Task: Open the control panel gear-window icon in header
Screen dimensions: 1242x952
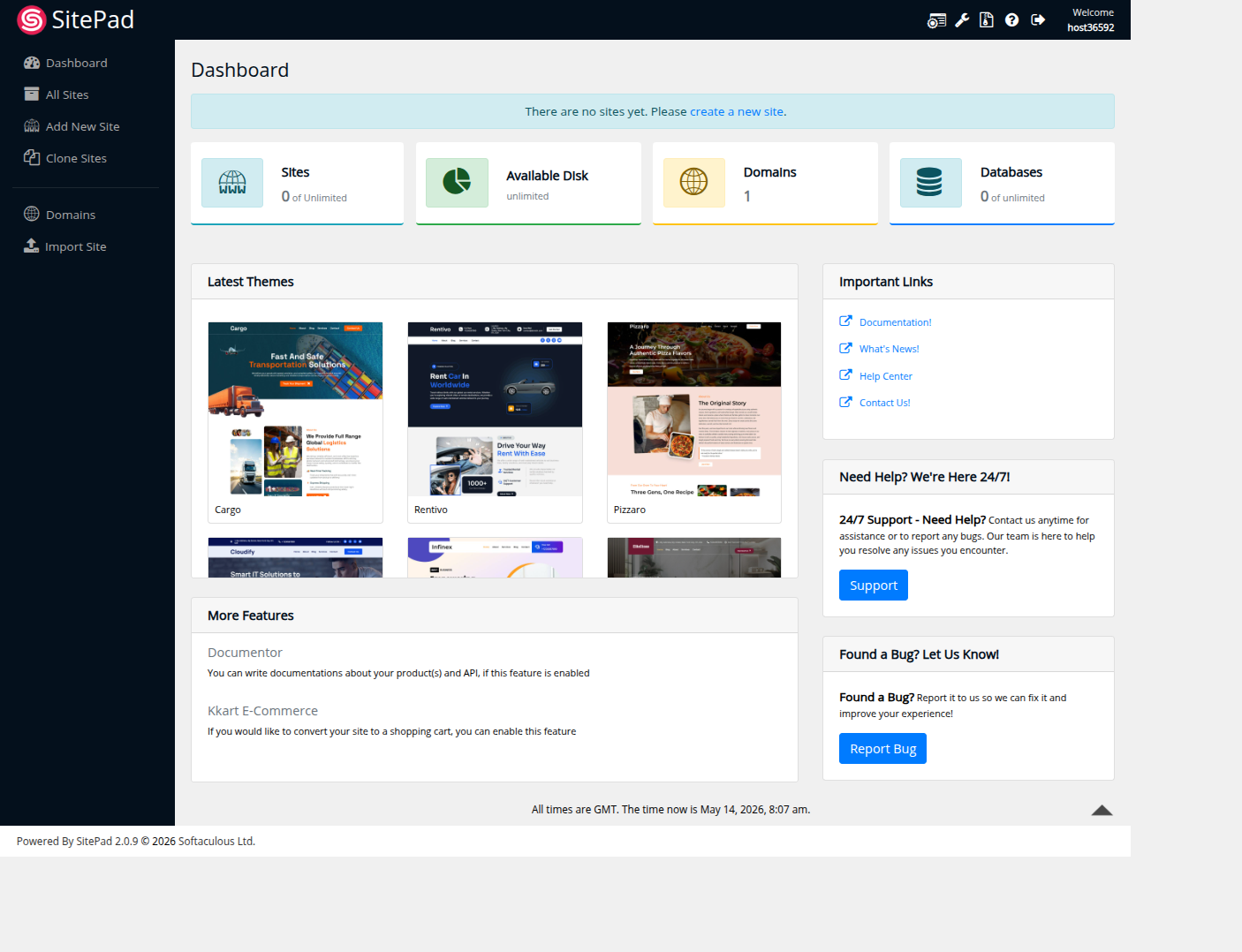Action: [936, 20]
